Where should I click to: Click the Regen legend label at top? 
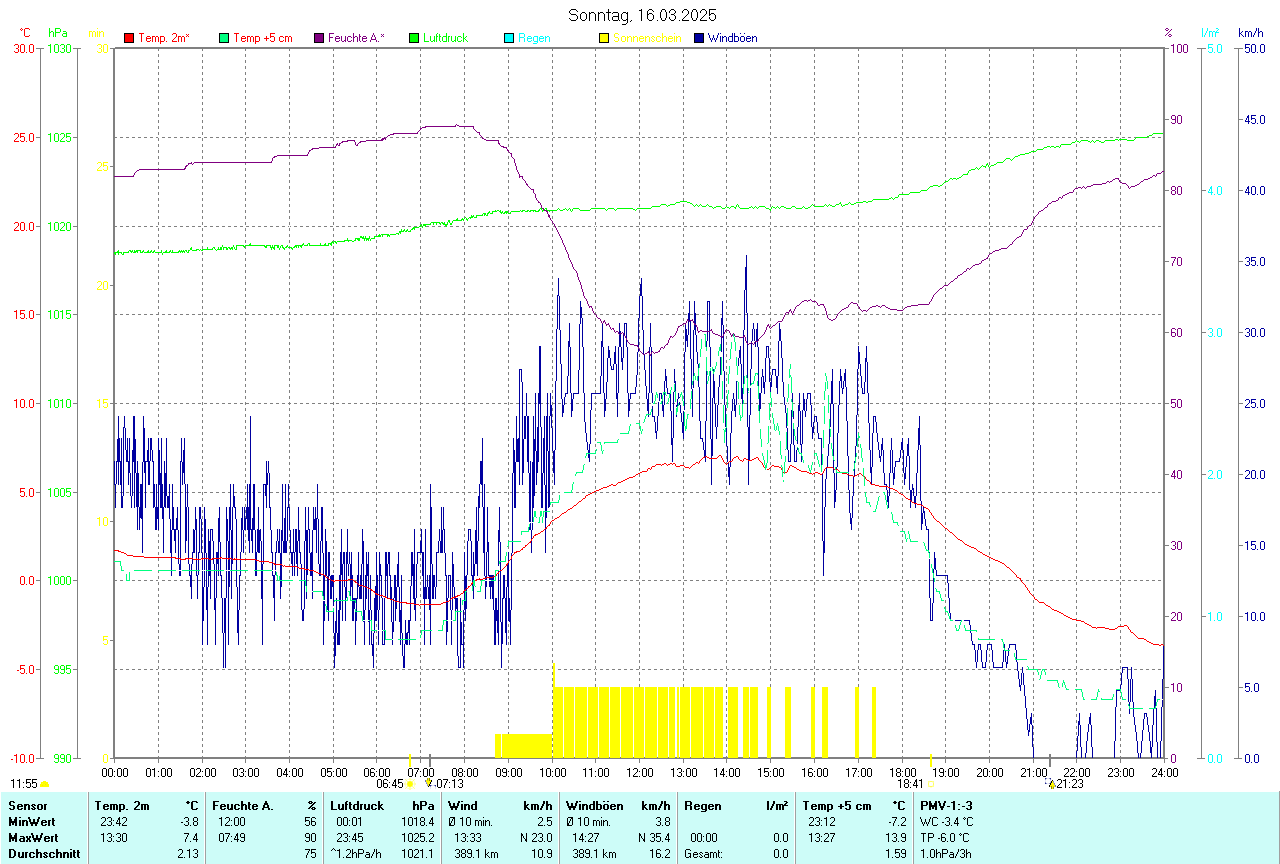pyautogui.click(x=534, y=38)
